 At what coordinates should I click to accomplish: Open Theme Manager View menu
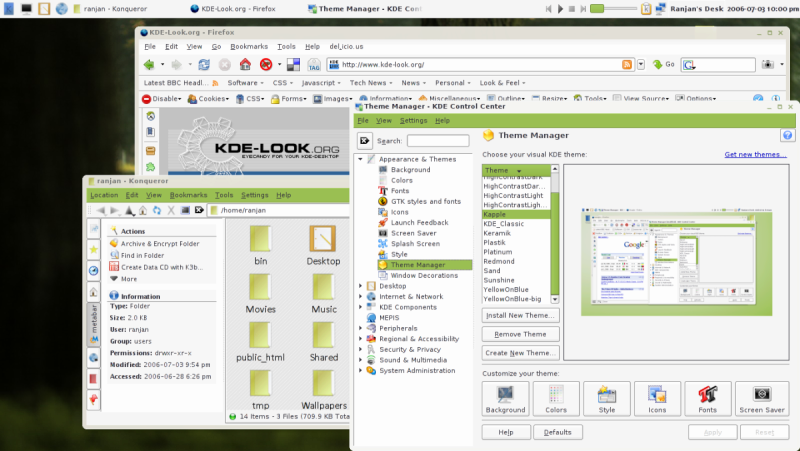[x=384, y=121]
